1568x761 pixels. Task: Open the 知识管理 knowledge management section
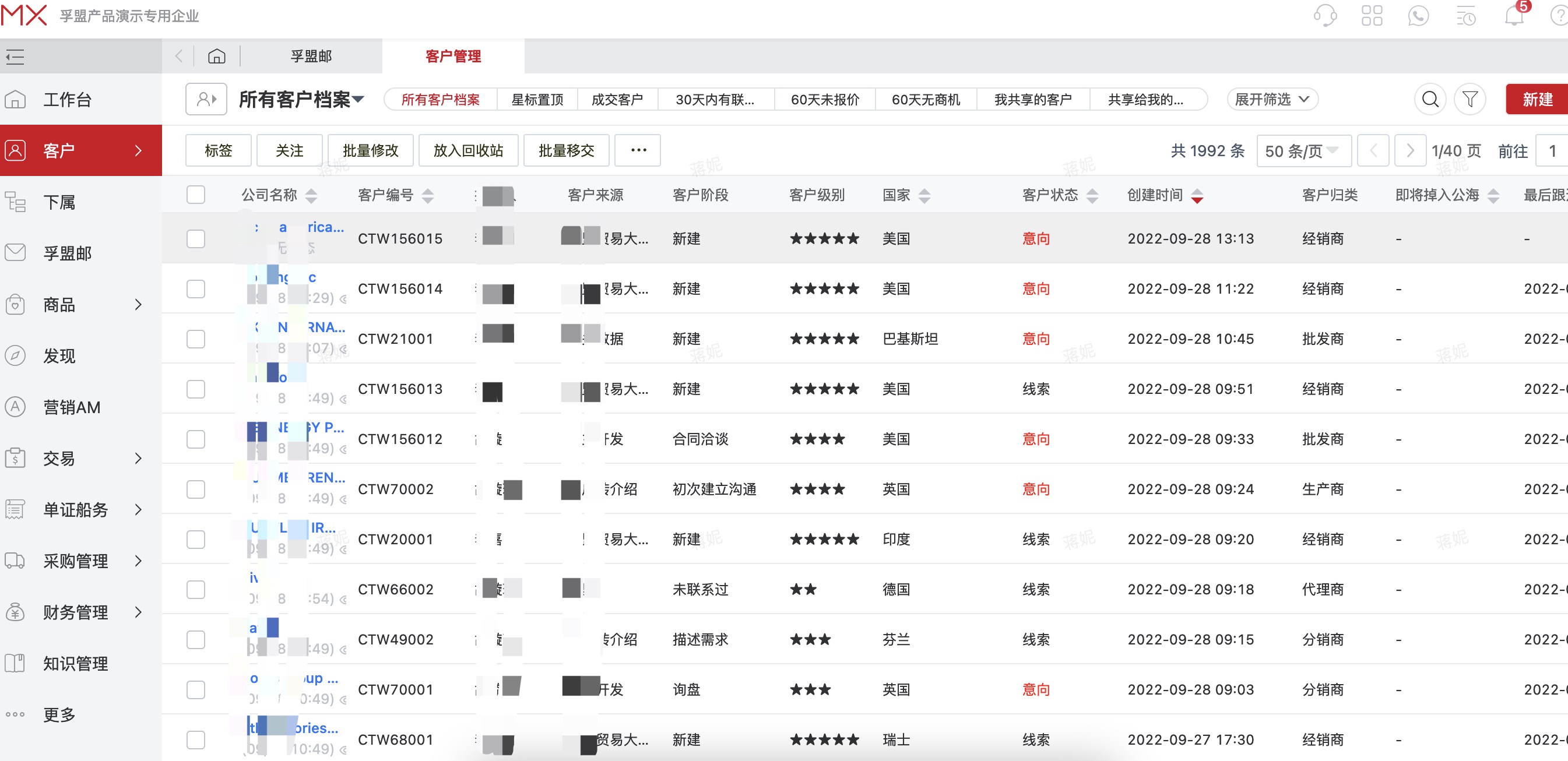(x=75, y=663)
